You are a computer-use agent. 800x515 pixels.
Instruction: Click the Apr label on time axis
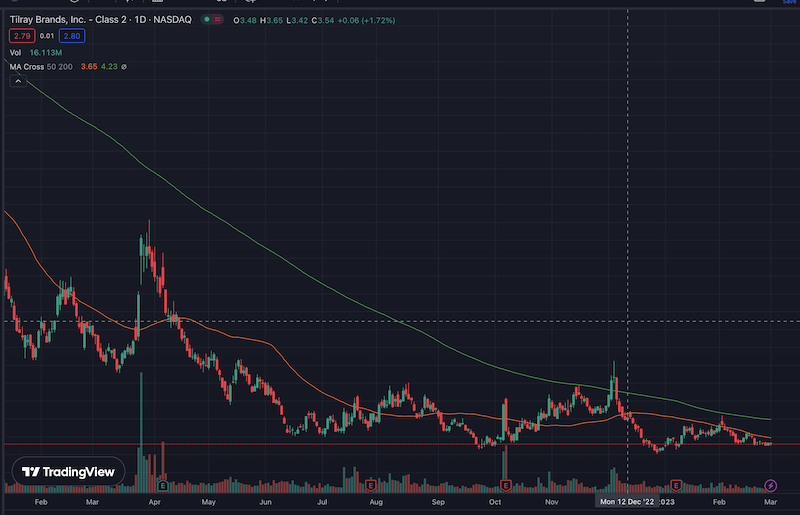coord(155,502)
